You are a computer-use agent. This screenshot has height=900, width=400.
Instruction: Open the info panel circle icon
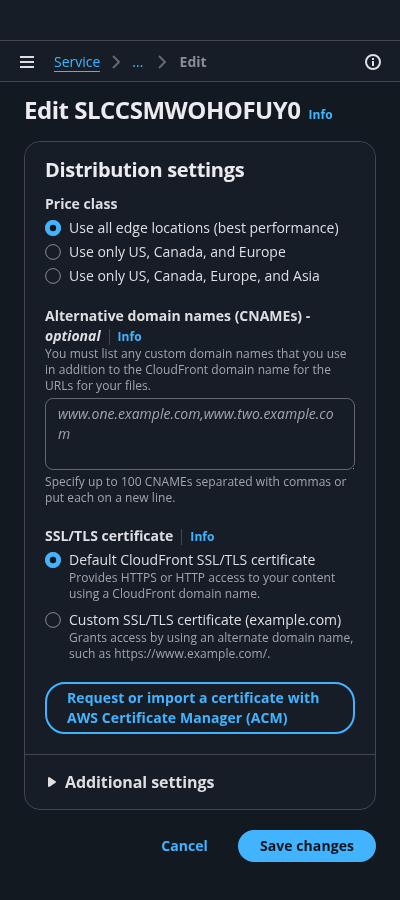[x=373, y=62]
